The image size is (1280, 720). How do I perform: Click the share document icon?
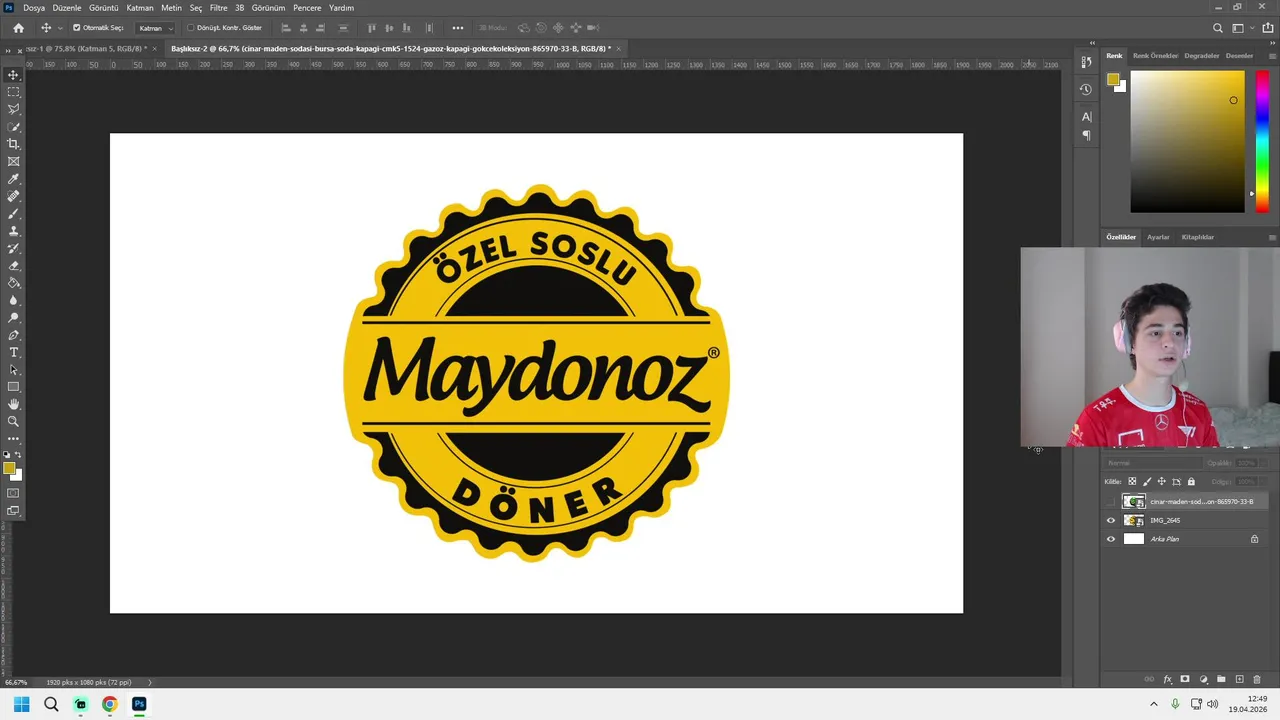pyautogui.click(x=1268, y=28)
